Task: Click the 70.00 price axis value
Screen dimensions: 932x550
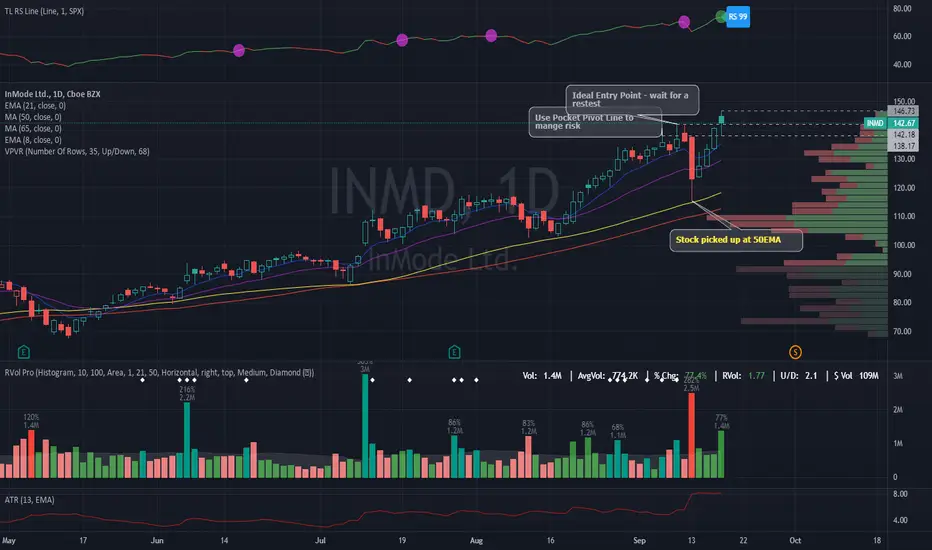Action: coord(902,331)
